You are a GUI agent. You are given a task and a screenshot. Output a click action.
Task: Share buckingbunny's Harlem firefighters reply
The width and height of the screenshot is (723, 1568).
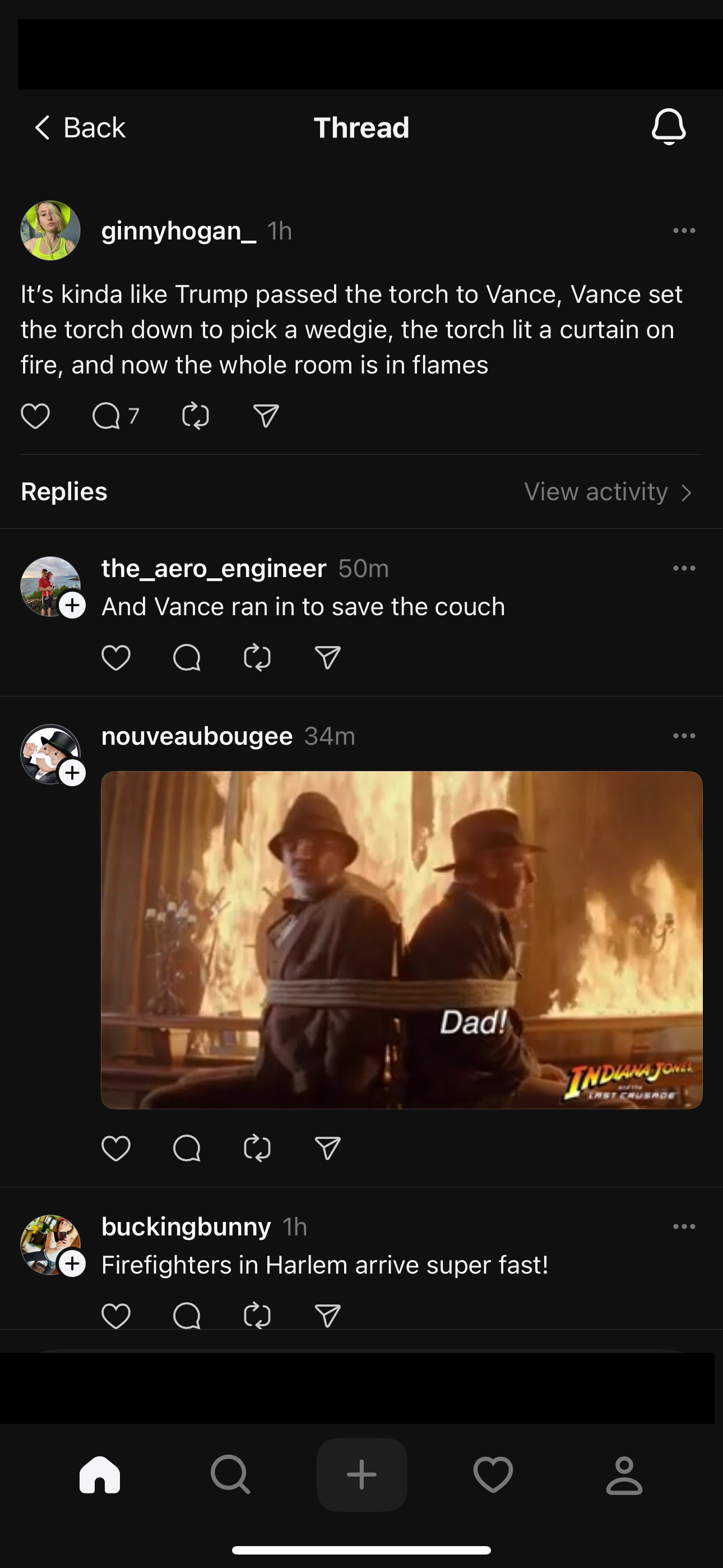(x=327, y=1316)
